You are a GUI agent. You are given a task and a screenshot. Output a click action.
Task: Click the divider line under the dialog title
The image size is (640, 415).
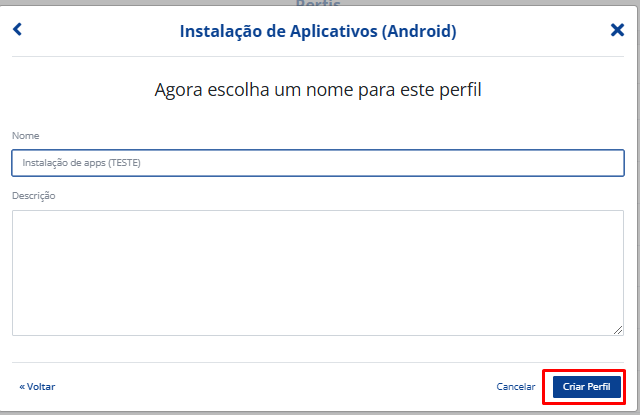(318, 56)
